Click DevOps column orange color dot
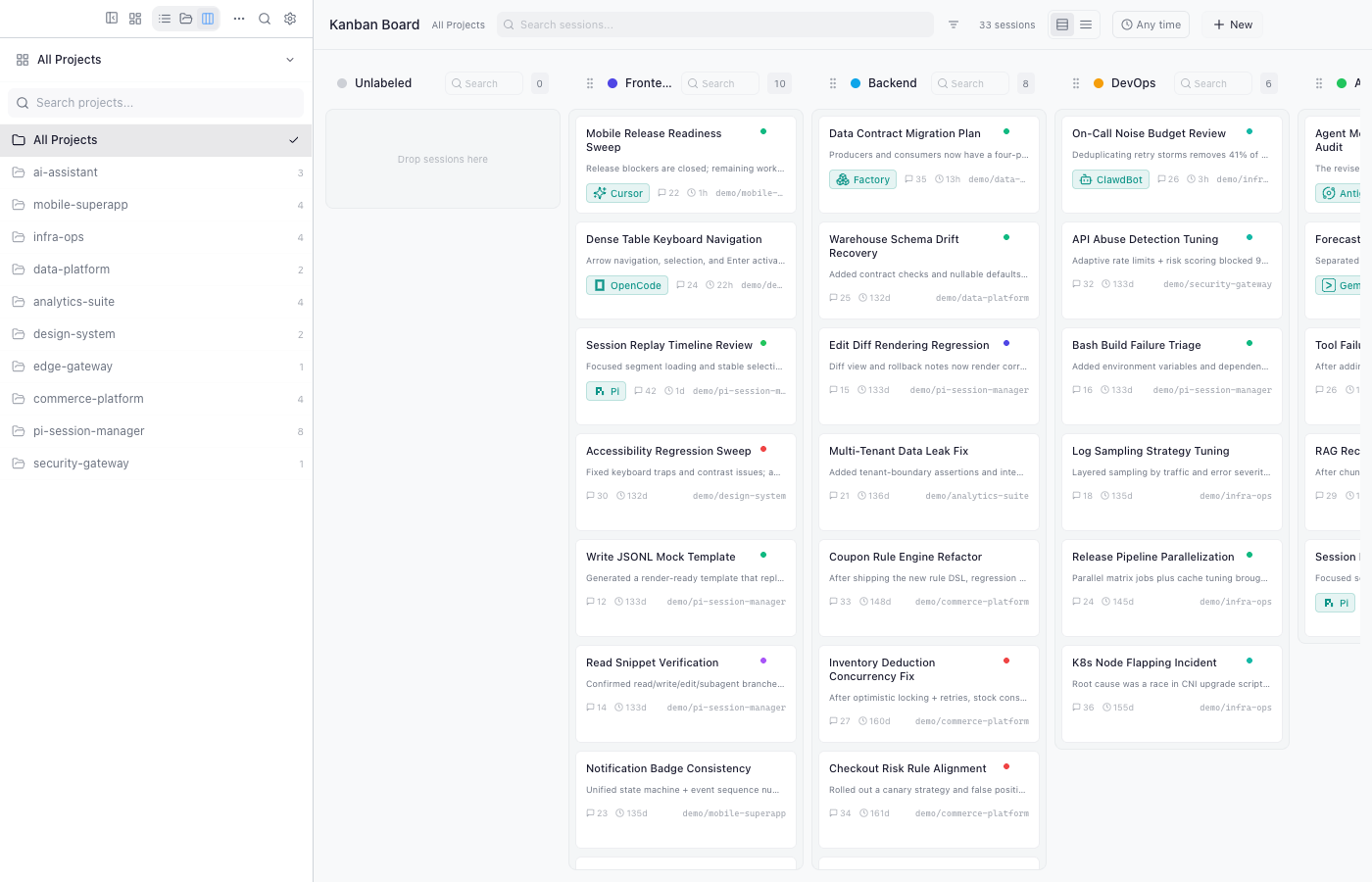This screenshot has height=882, width=1372. coord(1099,83)
